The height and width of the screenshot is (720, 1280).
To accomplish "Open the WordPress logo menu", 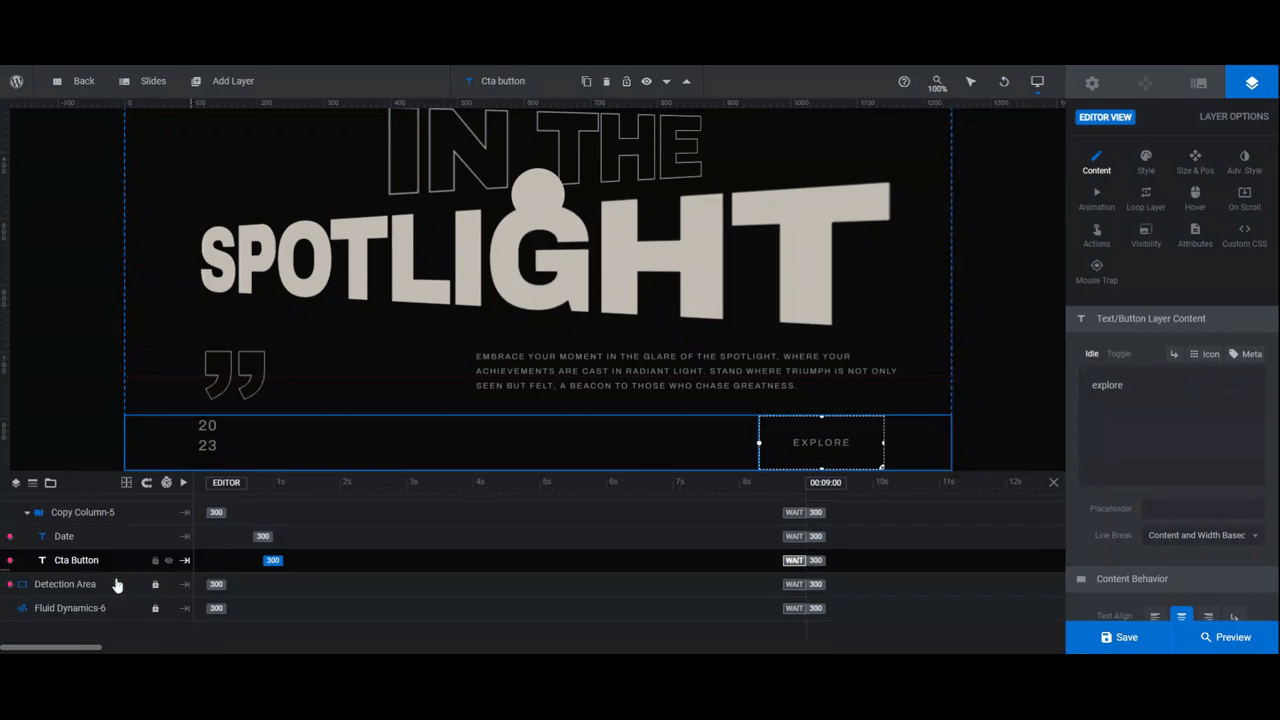I will [17, 81].
